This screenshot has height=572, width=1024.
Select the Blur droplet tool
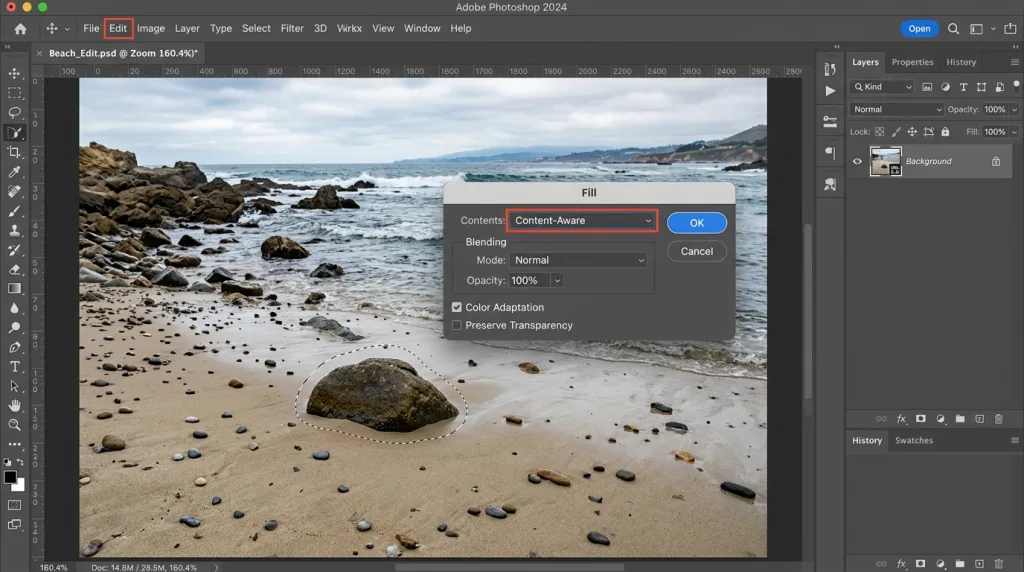pos(14,308)
